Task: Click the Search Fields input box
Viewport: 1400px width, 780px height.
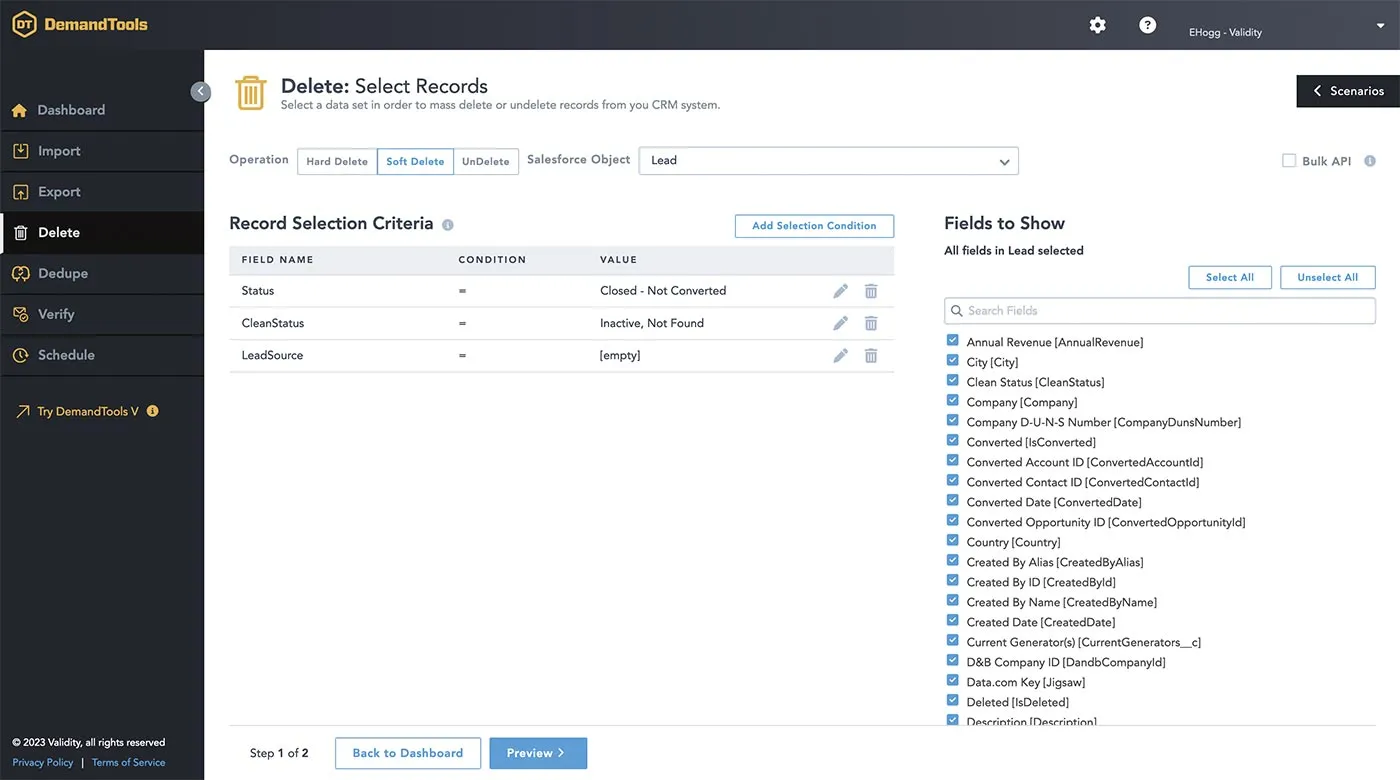Action: pyautogui.click(x=1160, y=311)
